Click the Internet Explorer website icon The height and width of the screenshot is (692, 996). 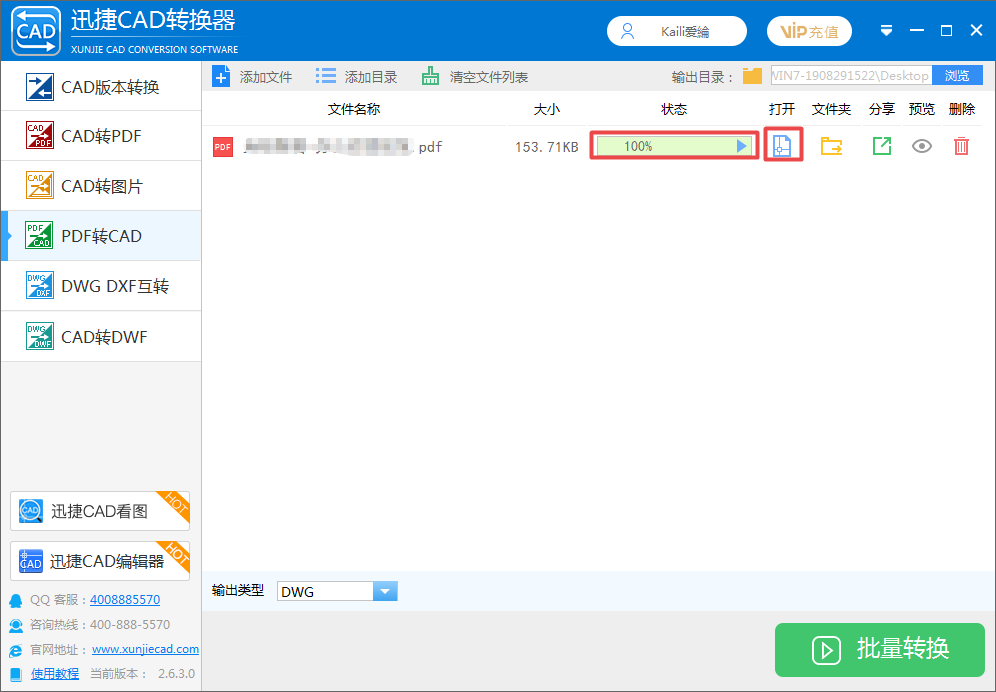pos(16,650)
